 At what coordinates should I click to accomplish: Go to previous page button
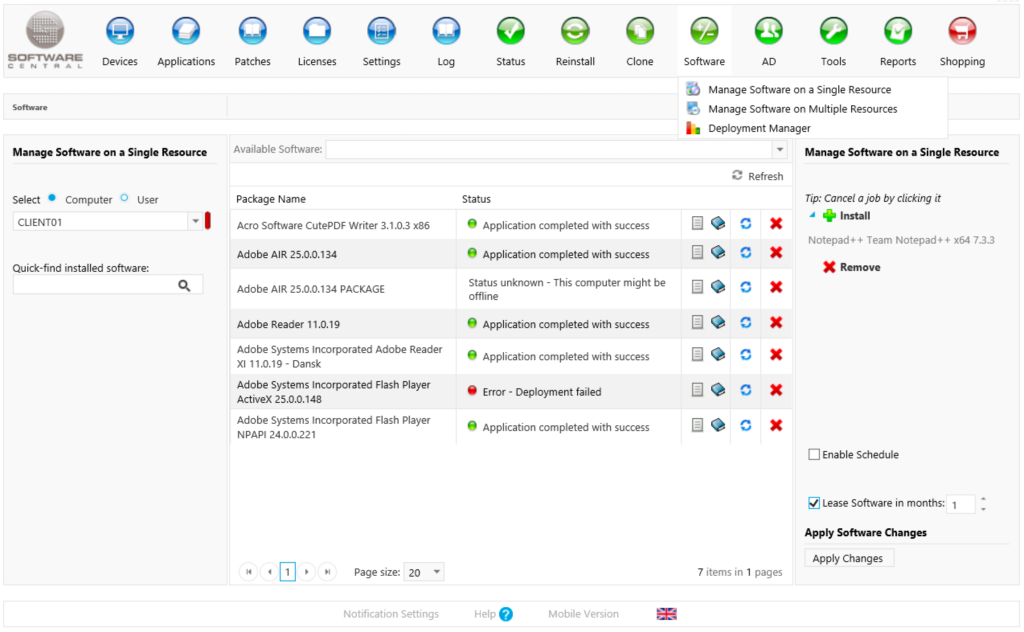click(x=269, y=572)
